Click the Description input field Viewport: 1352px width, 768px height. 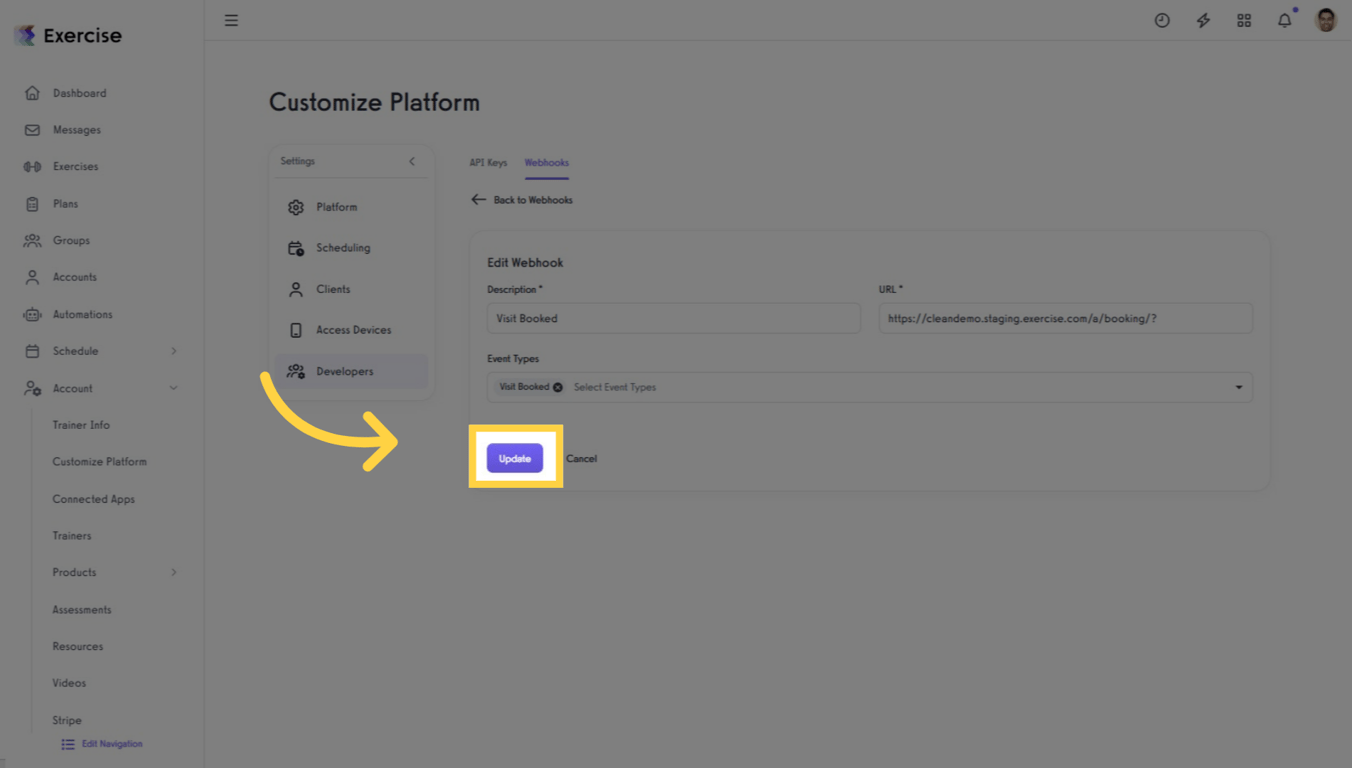pyautogui.click(x=673, y=317)
